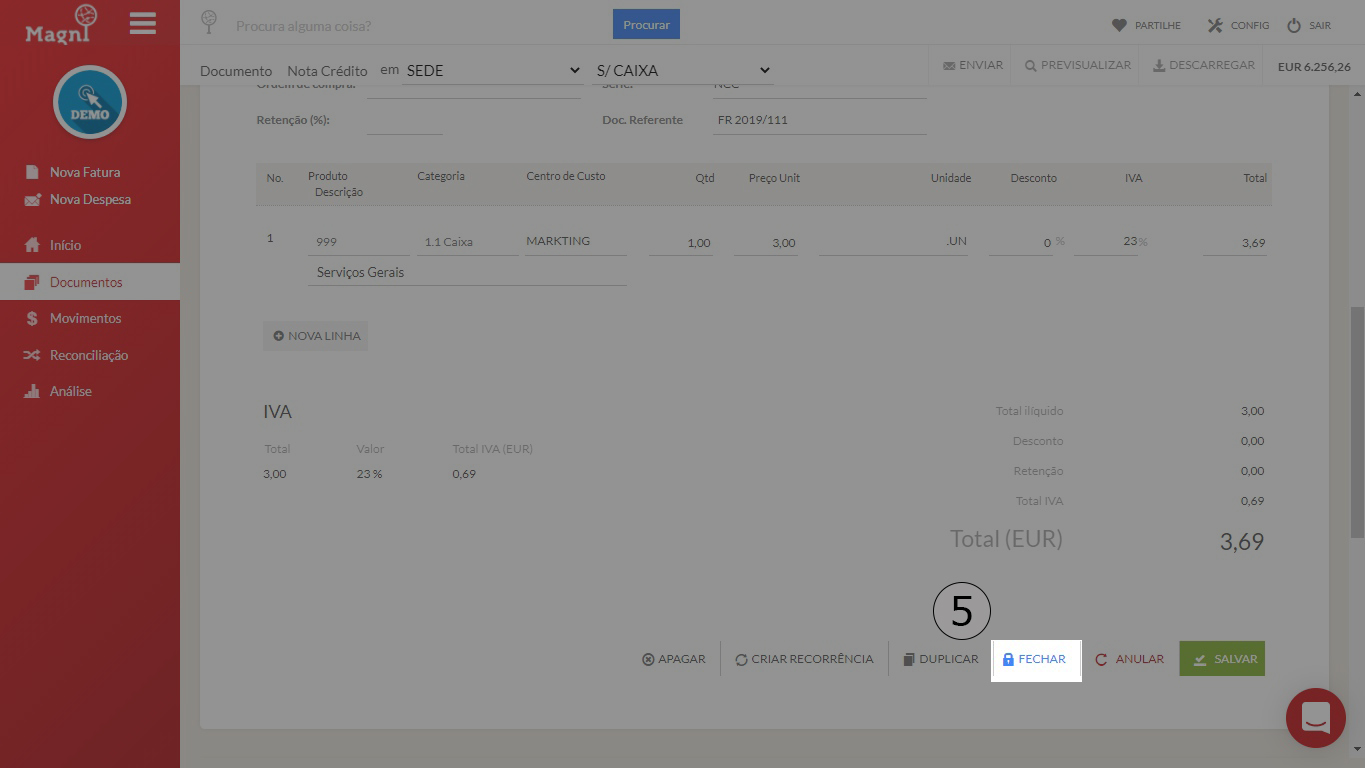Click Previsualizar magnifier button

coord(1078,65)
